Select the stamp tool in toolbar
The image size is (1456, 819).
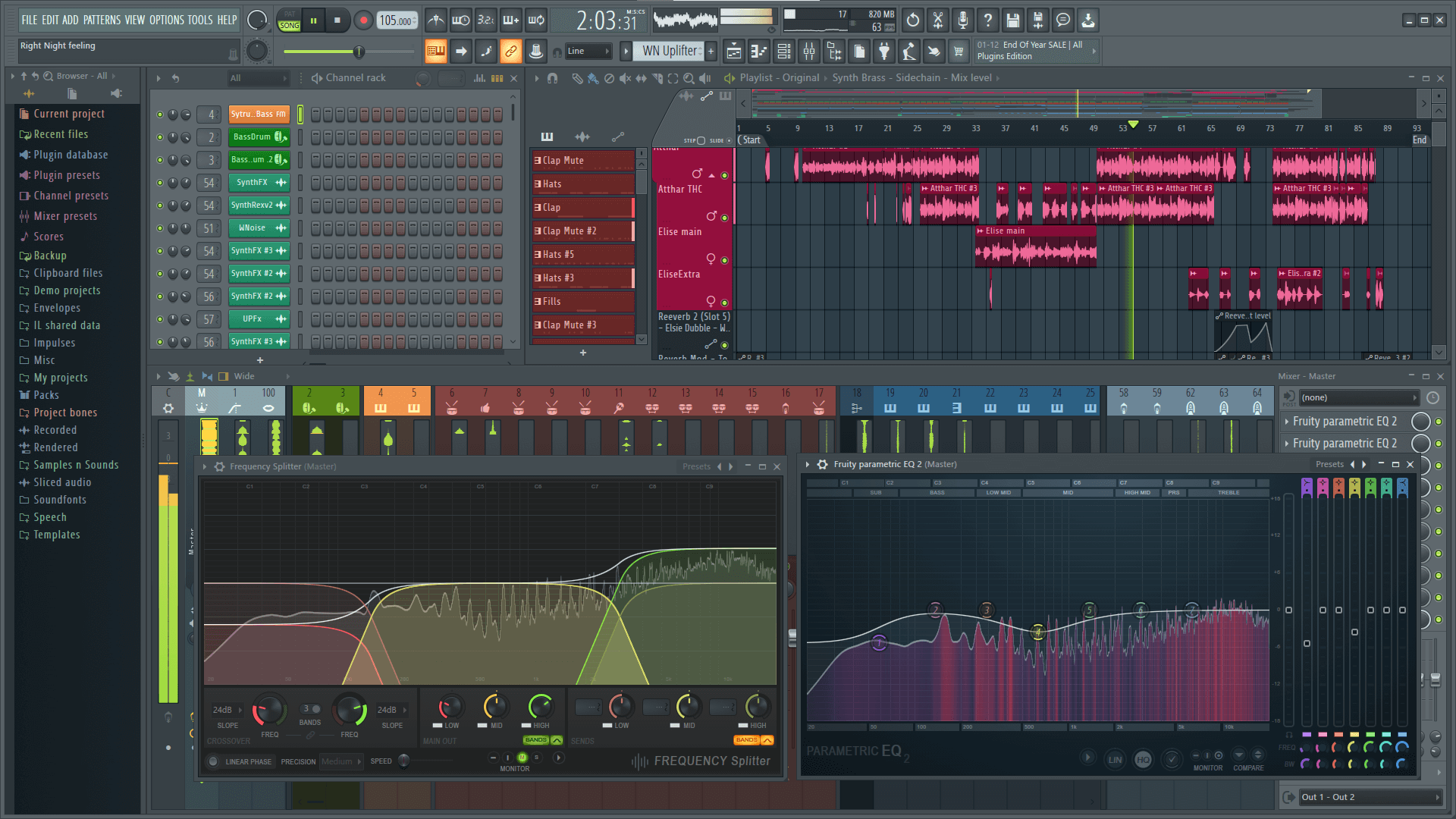(x=536, y=51)
